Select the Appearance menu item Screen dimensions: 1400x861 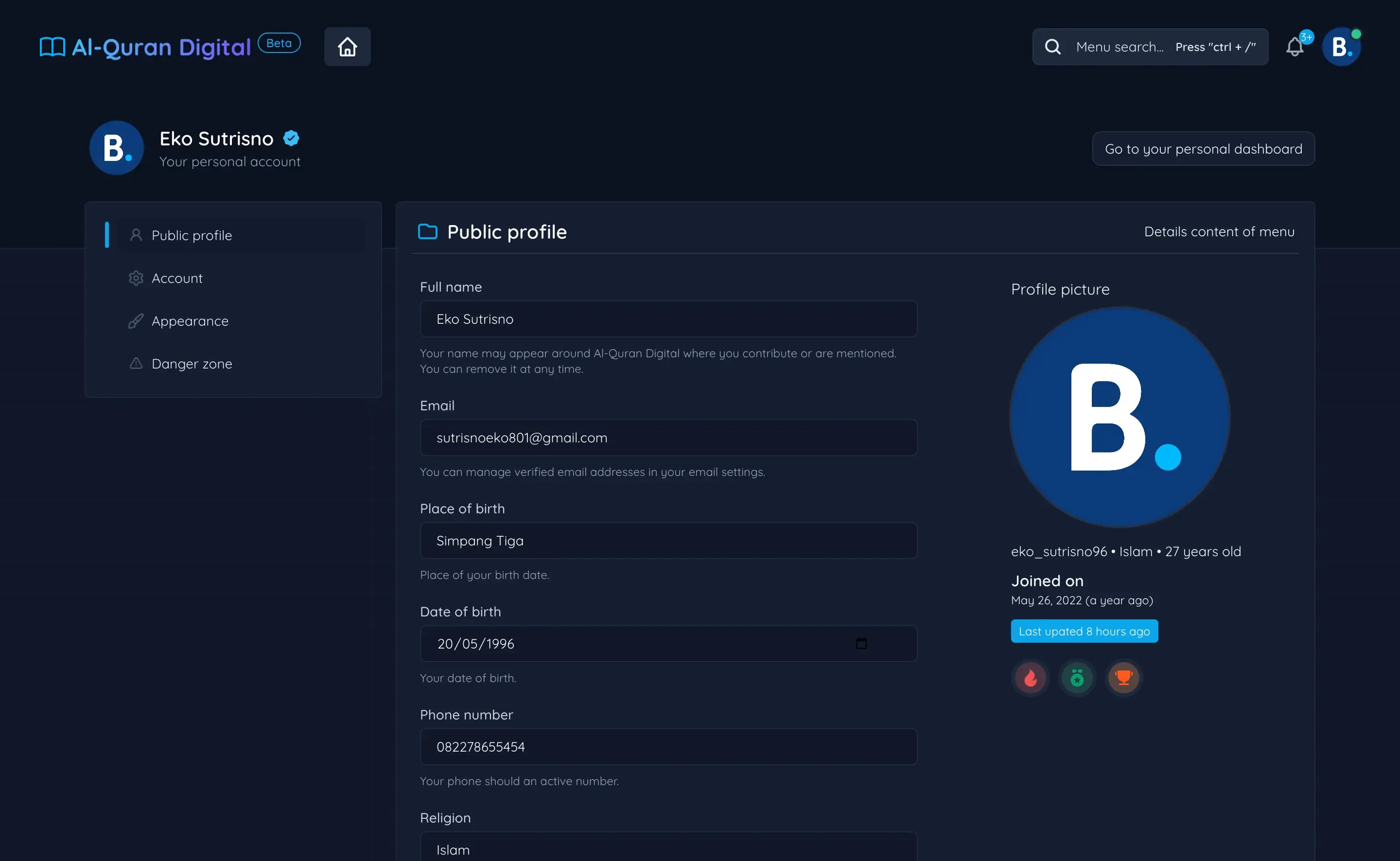(x=190, y=320)
